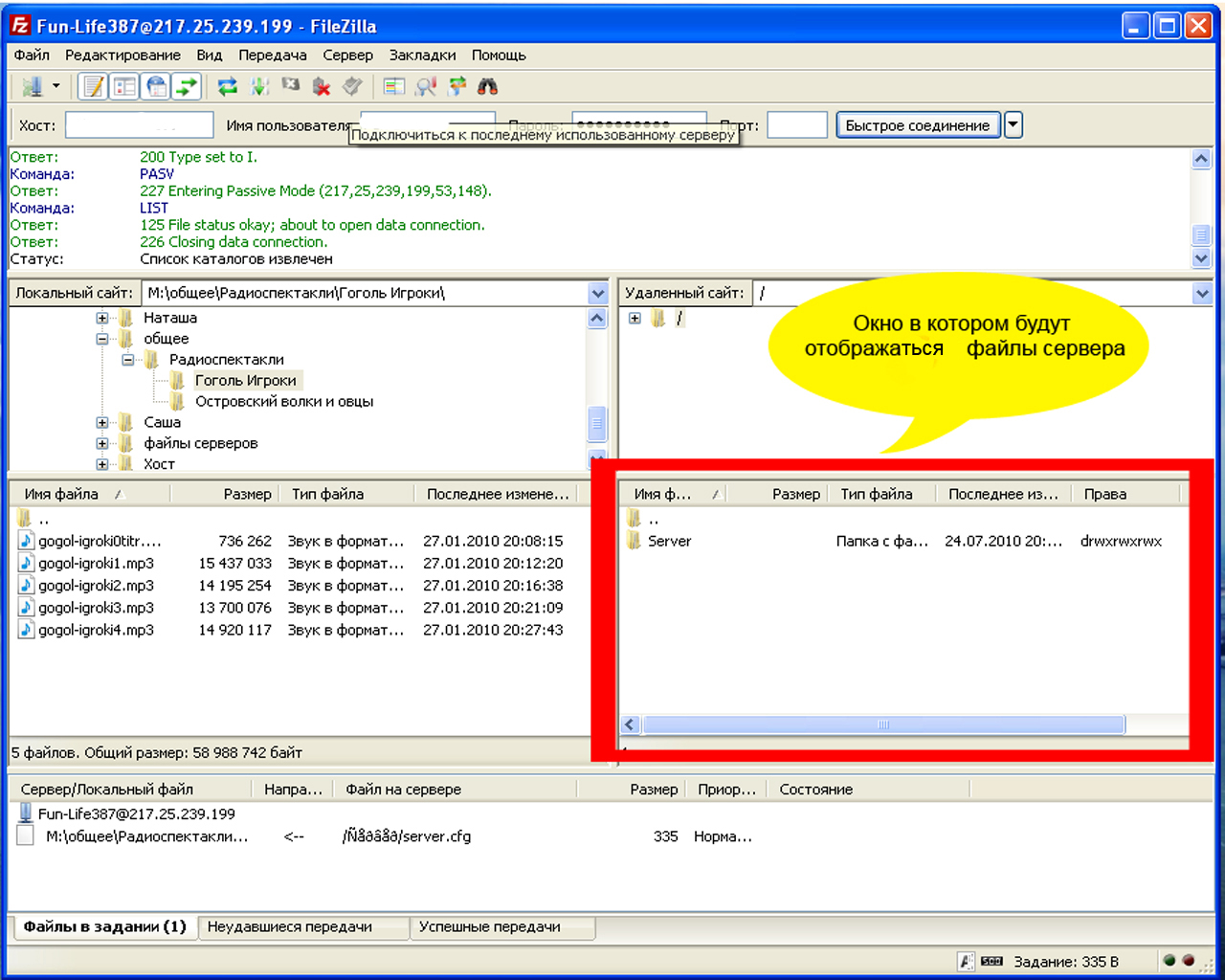Image resolution: width=1225 pixels, height=980 pixels.
Task: Switch to Успешные передачи tab
Action: [x=502, y=927]
